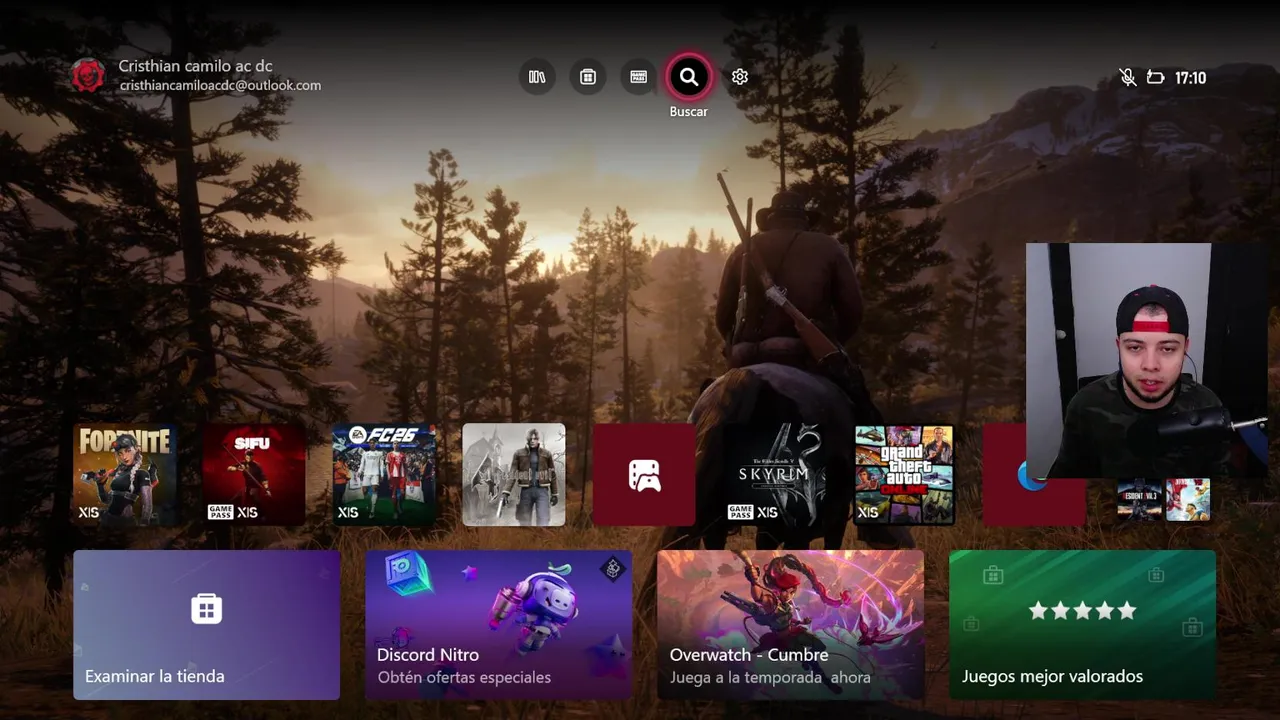This screenshot has width=1280, height=720.
Task: Select the Buscar search icon
Action: click(689, 77)
